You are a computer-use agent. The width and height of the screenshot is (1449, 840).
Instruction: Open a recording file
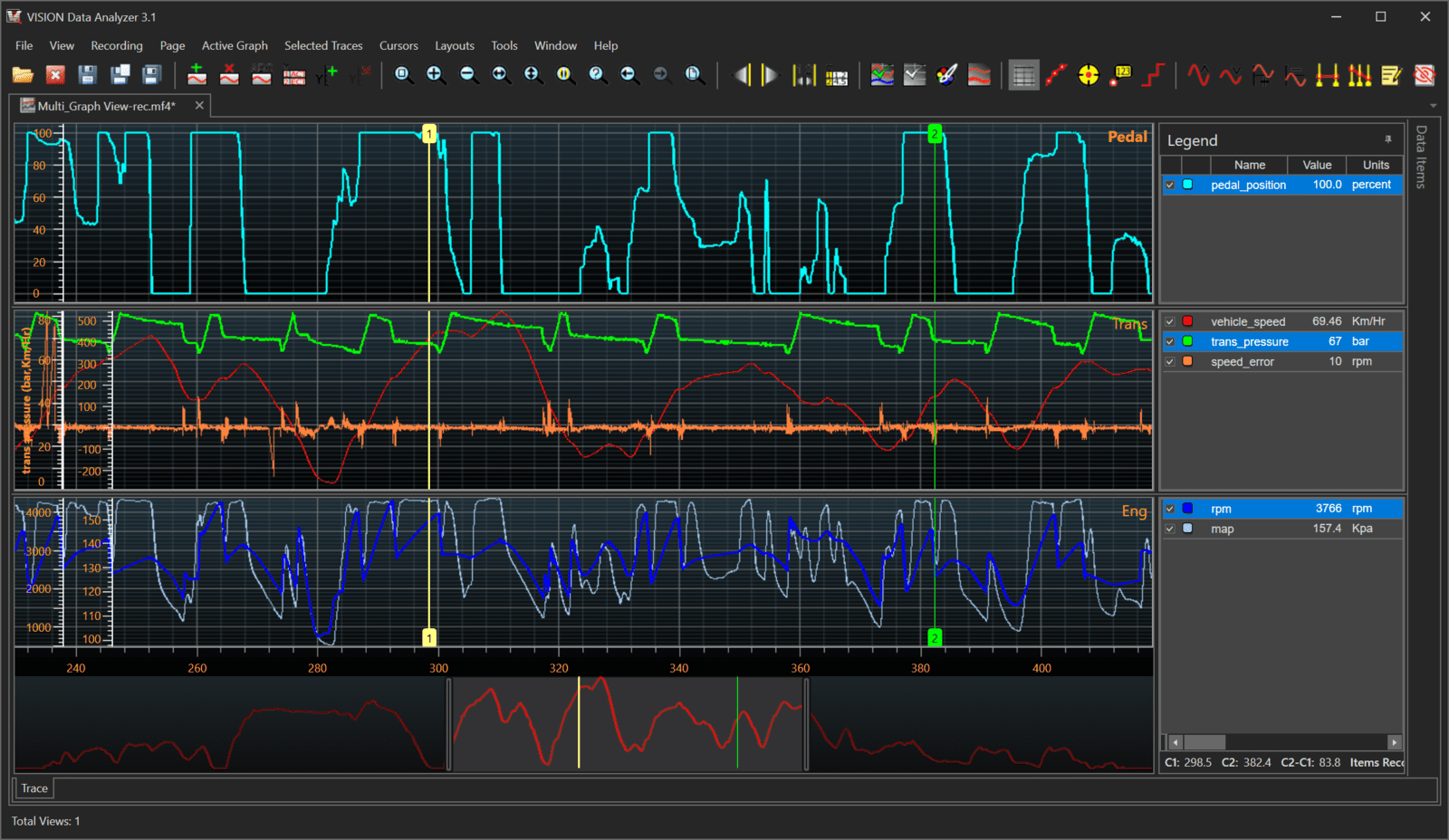click(24, 75)
